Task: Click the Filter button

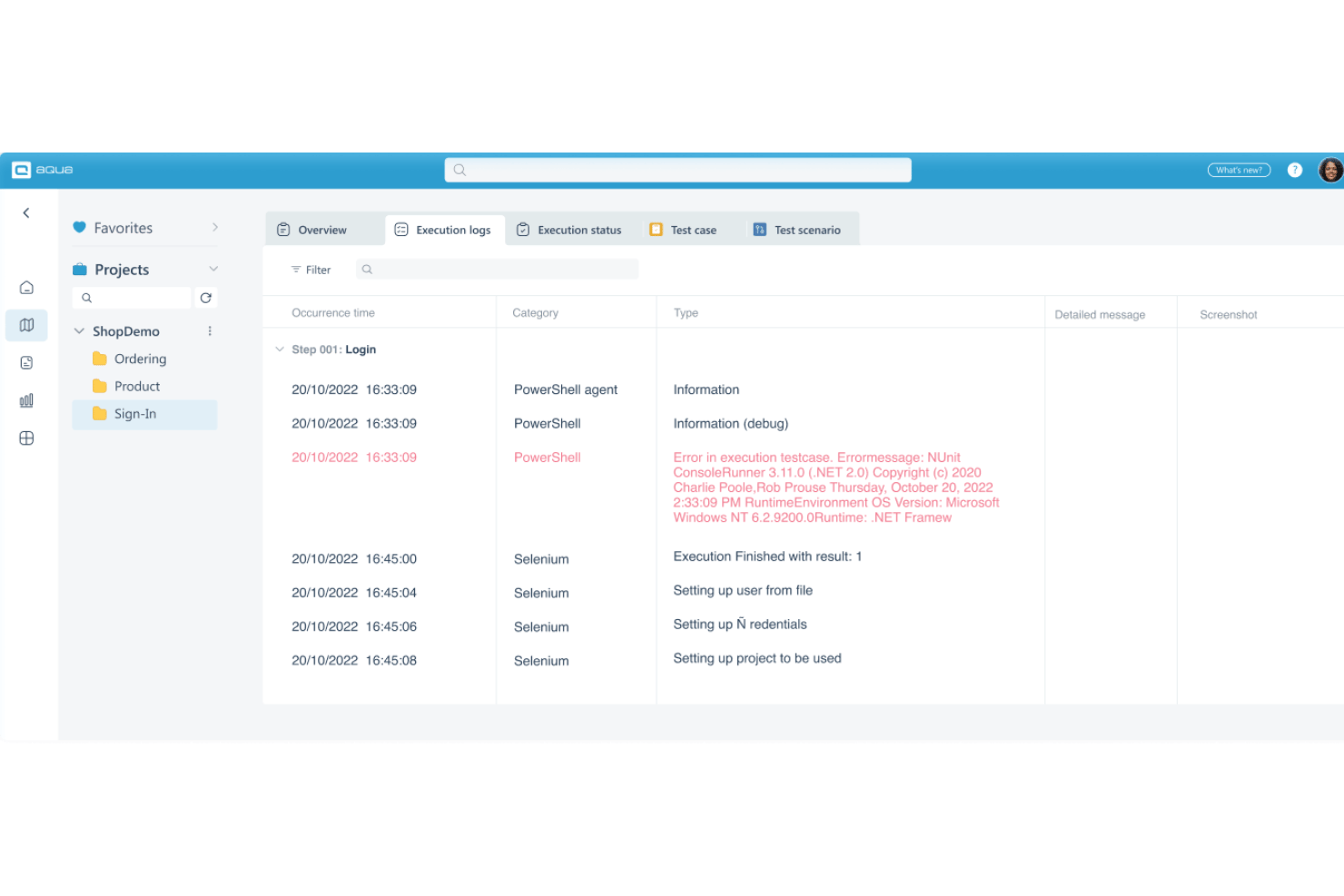Action: coord(311,270)
